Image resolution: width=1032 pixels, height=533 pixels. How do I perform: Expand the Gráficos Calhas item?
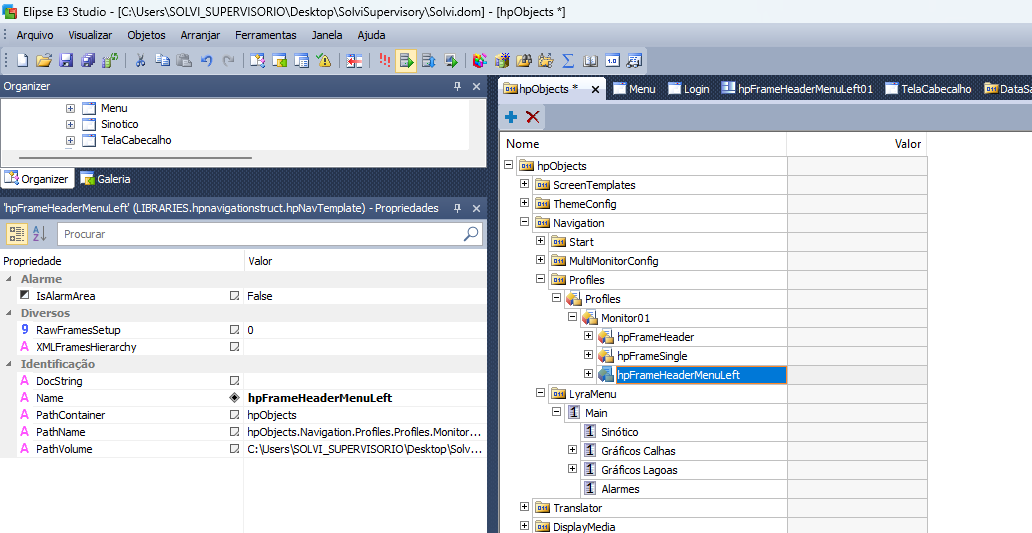pyautogui.click(x=573, y=450)
